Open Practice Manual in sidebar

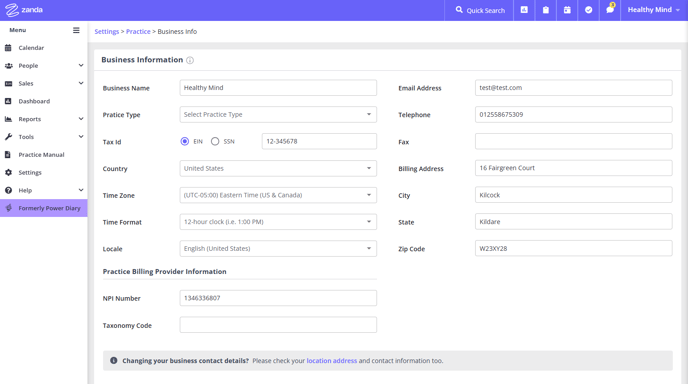tap(41, 155)
